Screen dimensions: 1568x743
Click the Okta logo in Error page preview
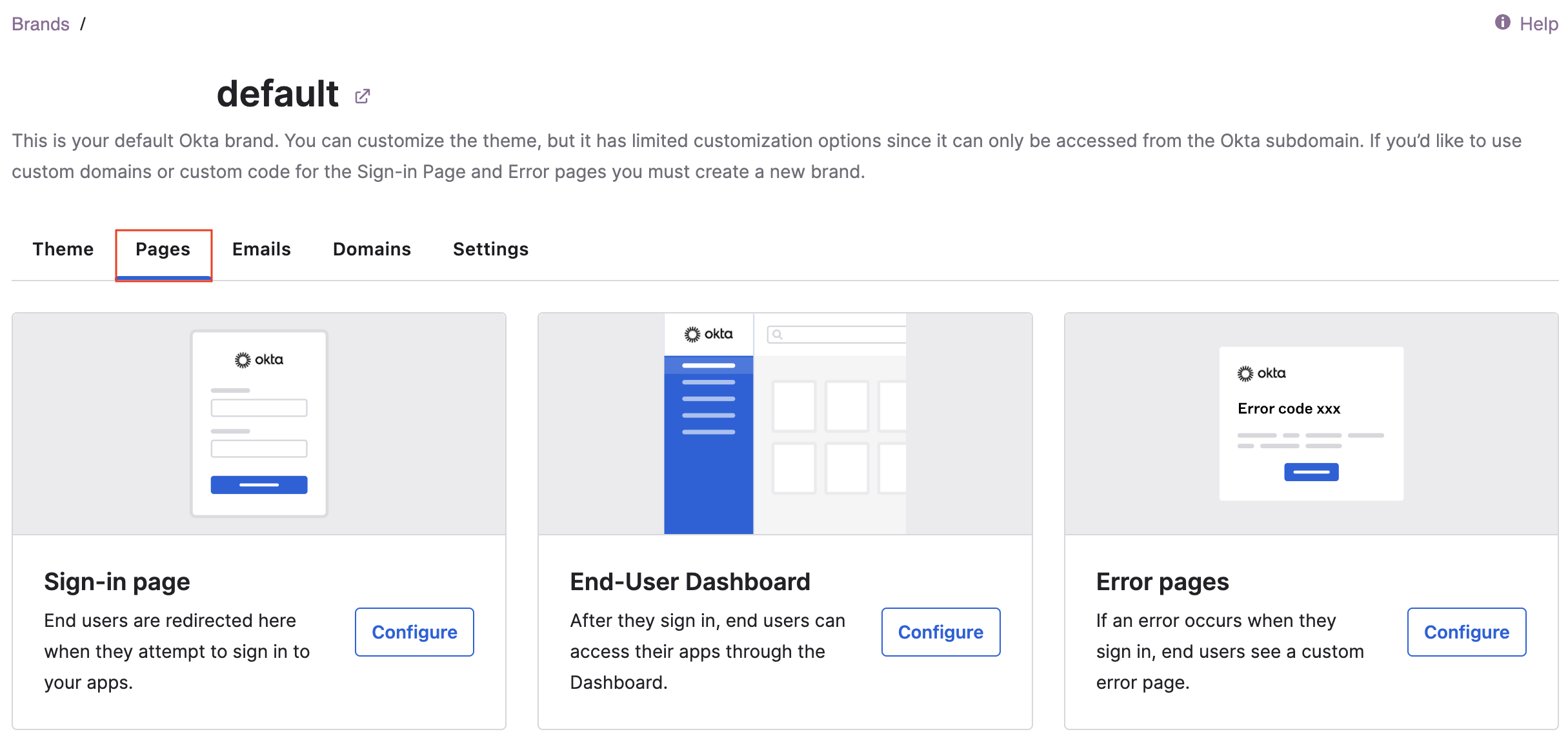point(1261,373)
